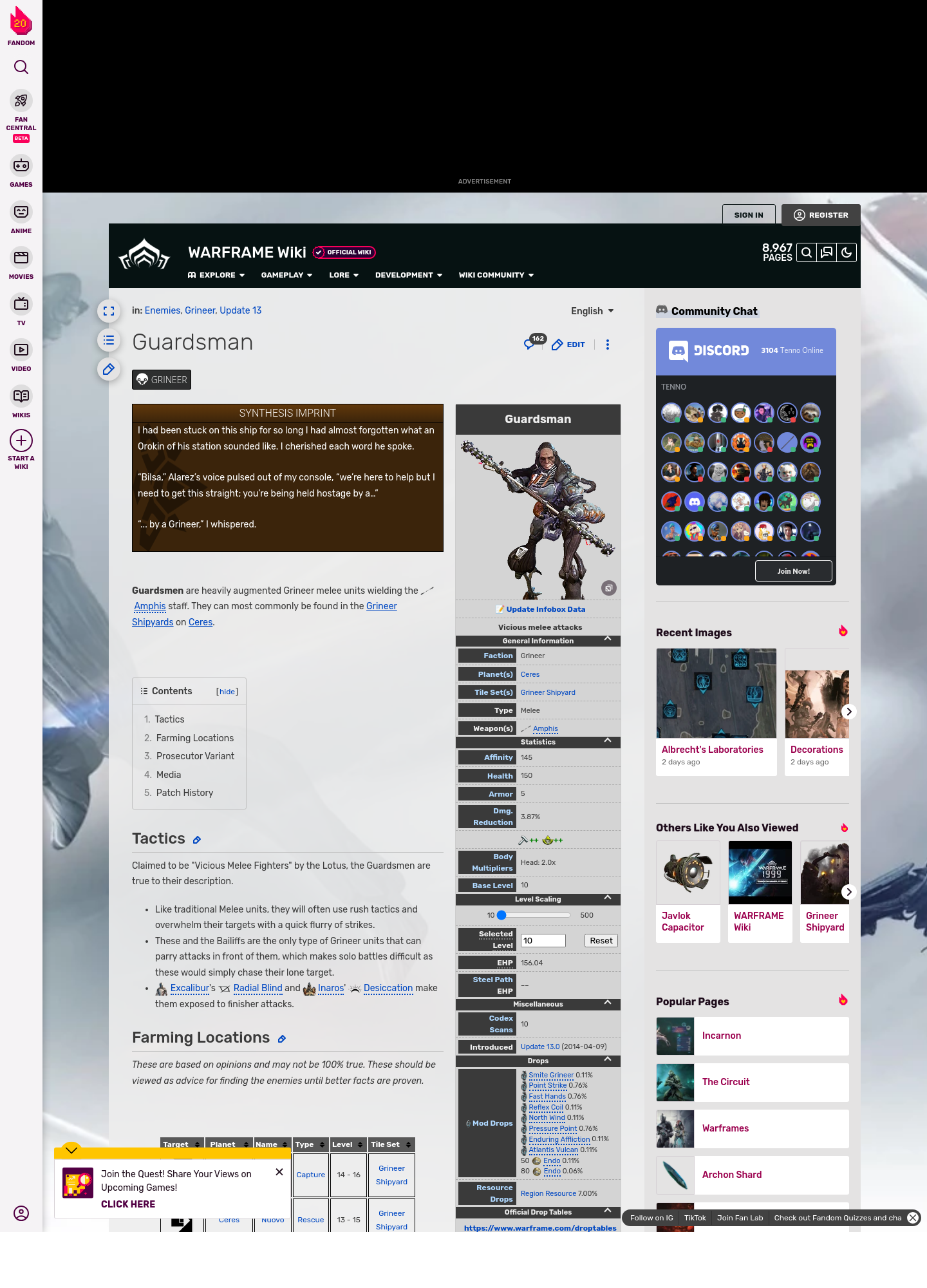Enlarge the Guardsman infobox image

click(x=608, y=588)
